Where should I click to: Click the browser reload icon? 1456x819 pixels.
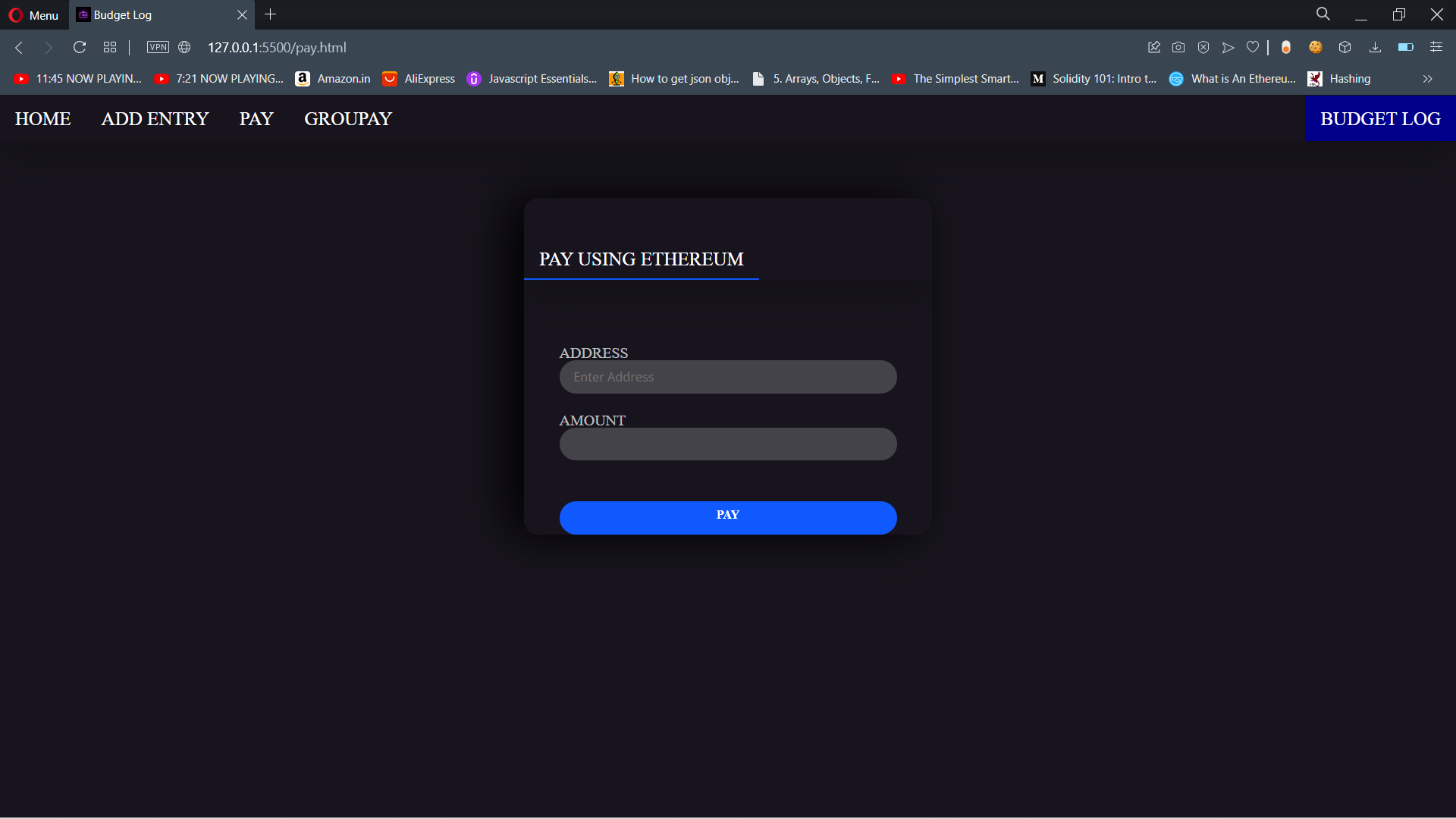[x=79, y=47]
